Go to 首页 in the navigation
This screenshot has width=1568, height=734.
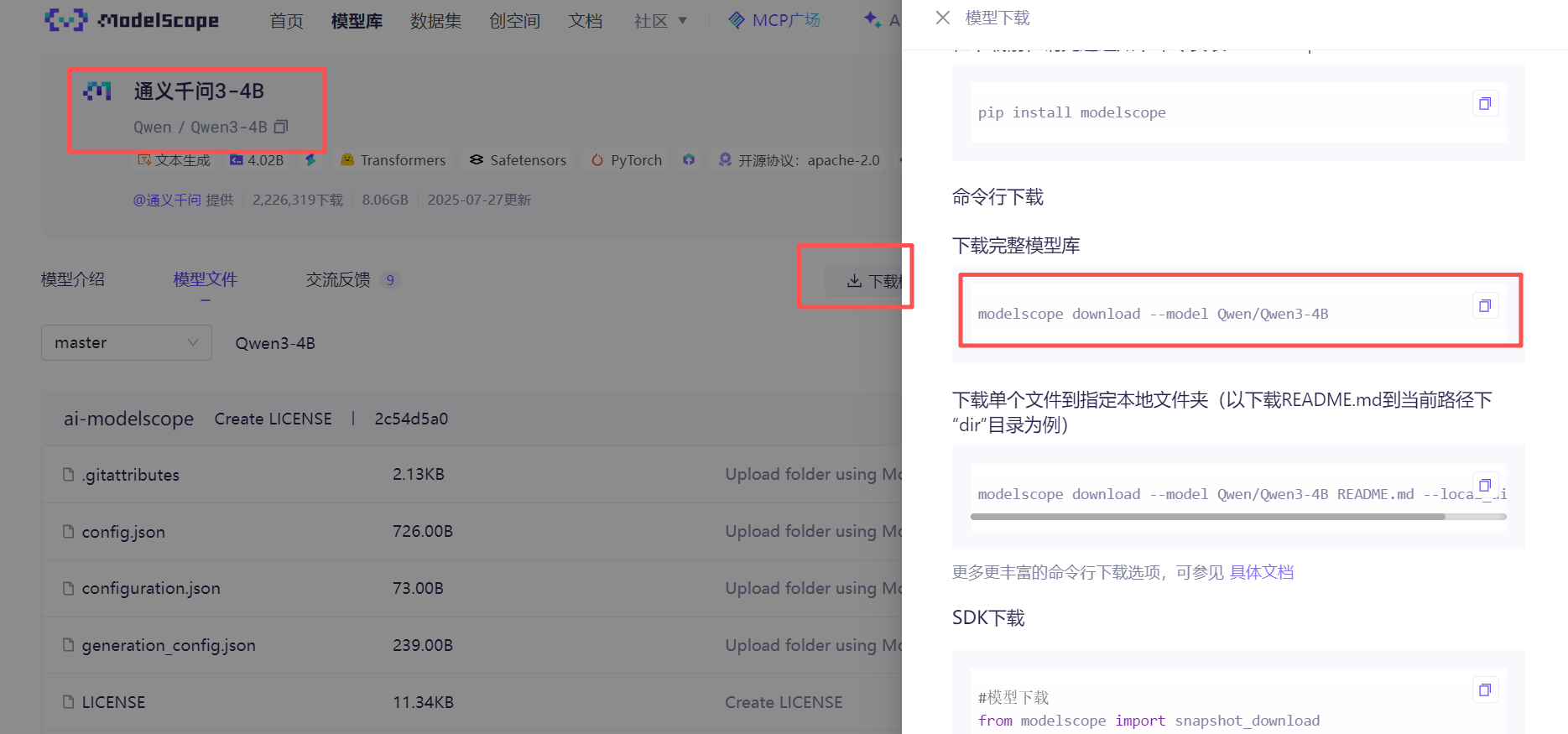click(287, 21)
